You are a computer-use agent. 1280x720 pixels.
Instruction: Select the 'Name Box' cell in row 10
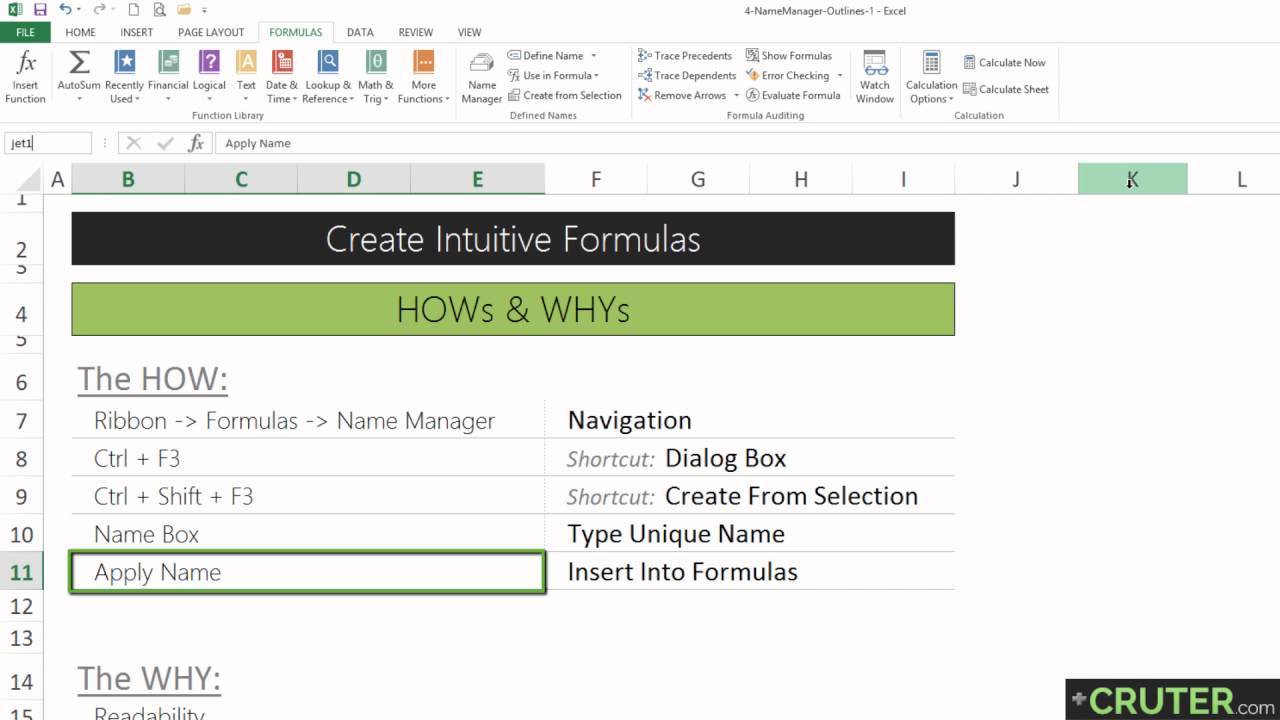point(308,534)
